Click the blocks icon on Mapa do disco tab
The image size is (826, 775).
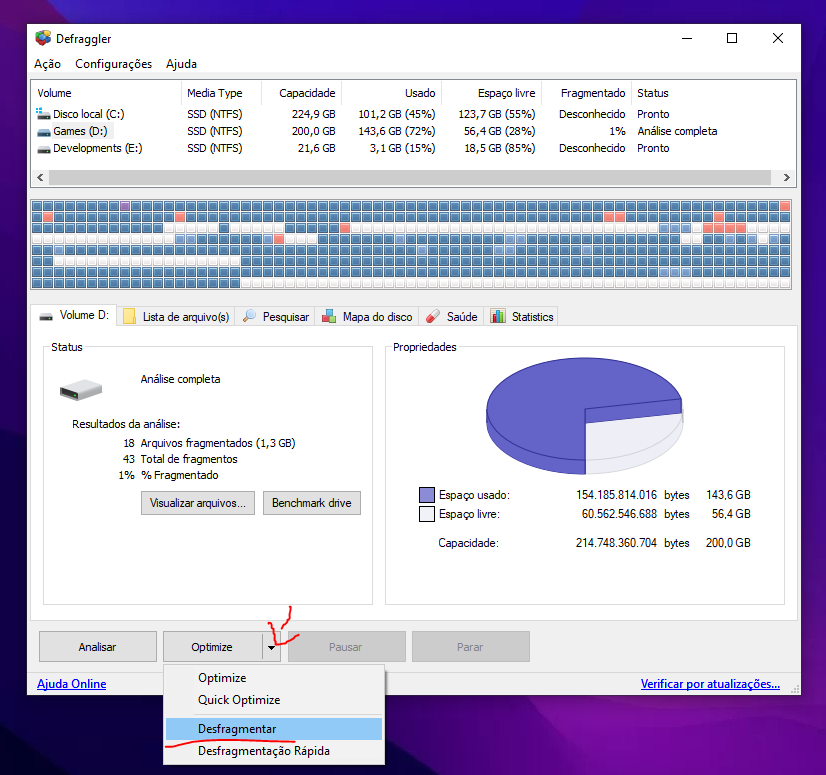coord(329,316)
